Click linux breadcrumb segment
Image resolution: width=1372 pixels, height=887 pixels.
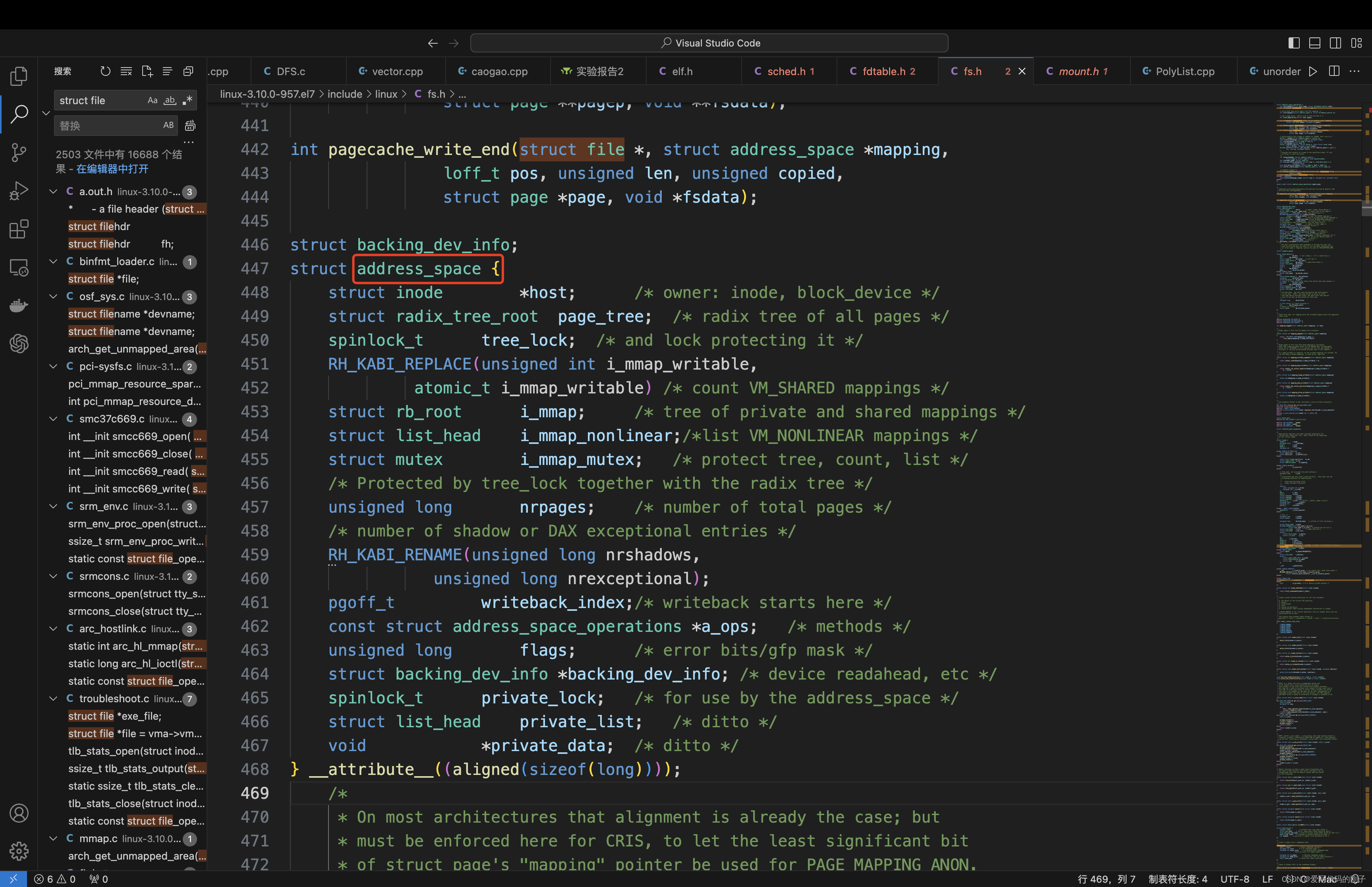click(x=386, y=94)
